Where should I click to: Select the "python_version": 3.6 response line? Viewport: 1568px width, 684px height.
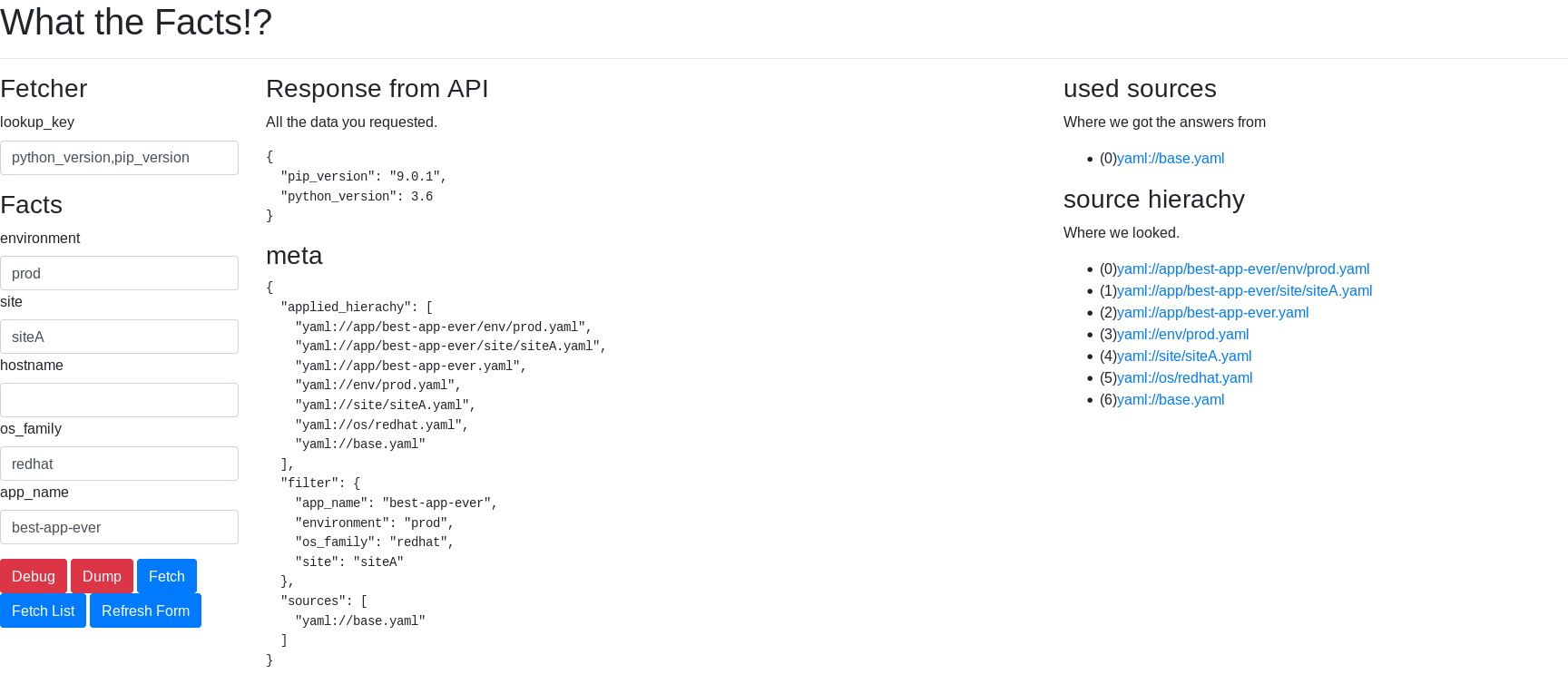[x=357, y=196]
